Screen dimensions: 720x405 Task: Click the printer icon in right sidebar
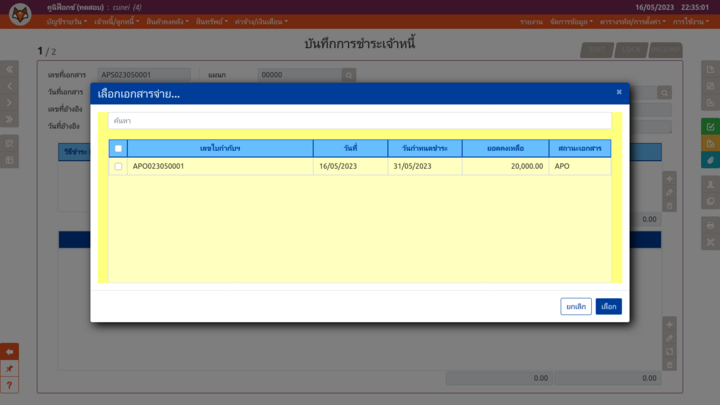(x=710, y=225)
